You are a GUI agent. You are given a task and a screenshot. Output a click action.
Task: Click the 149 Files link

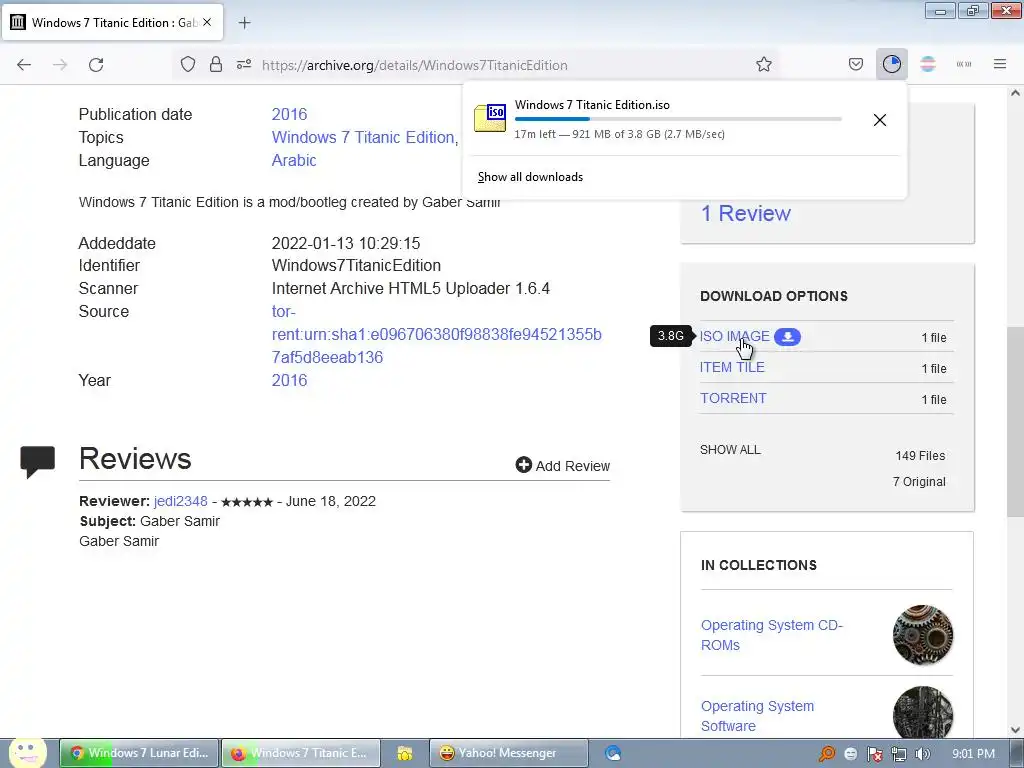(920, 456)
